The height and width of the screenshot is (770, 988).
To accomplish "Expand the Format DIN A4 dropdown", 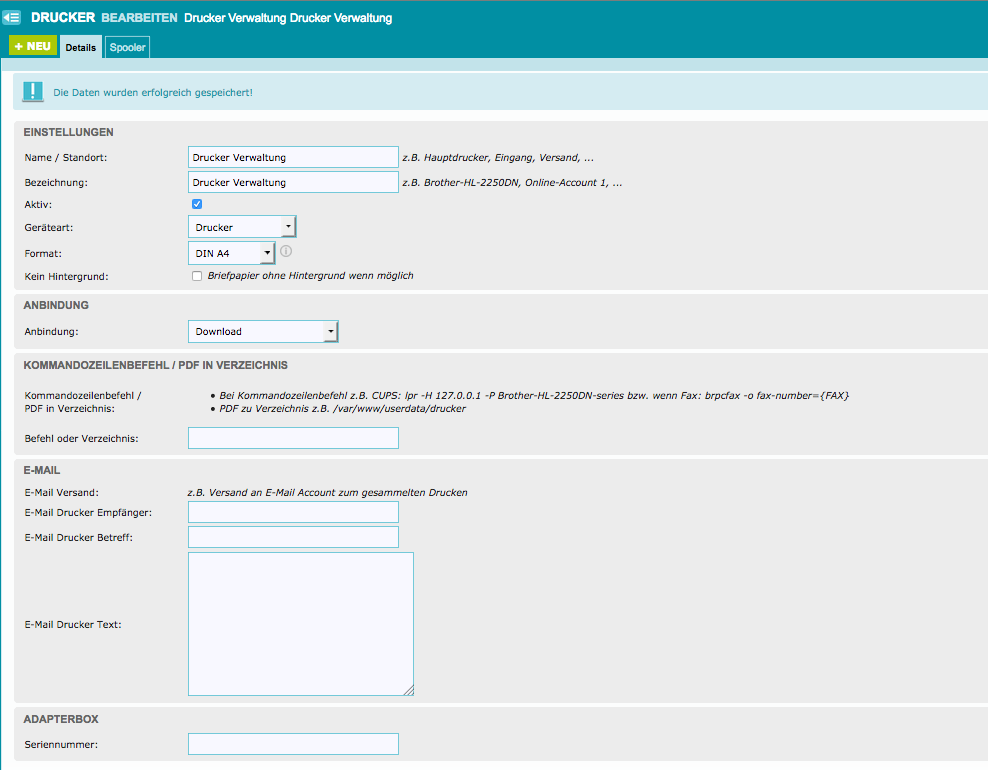I will click(231, 253).
